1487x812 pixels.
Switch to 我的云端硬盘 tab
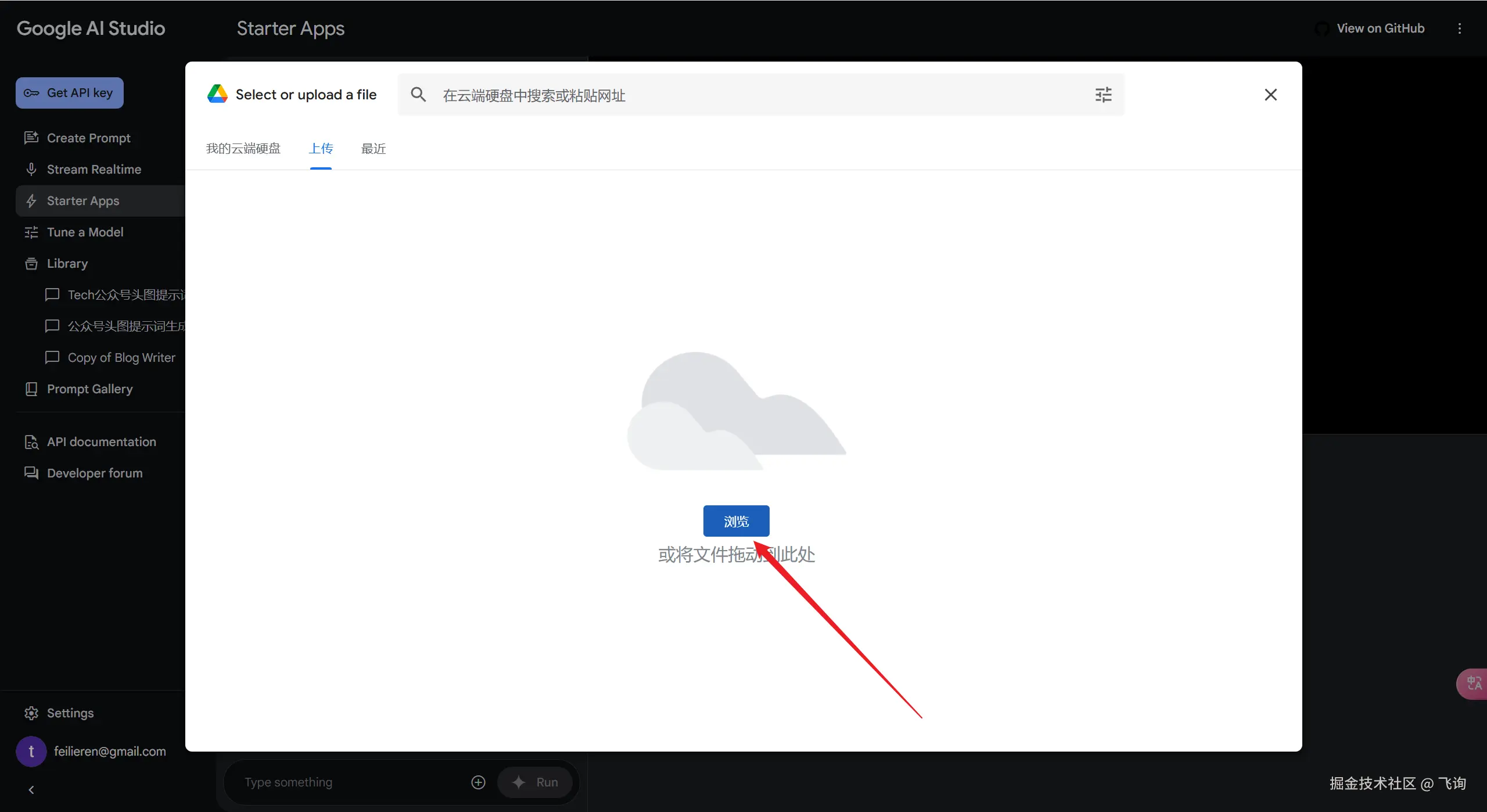point(243,149)
